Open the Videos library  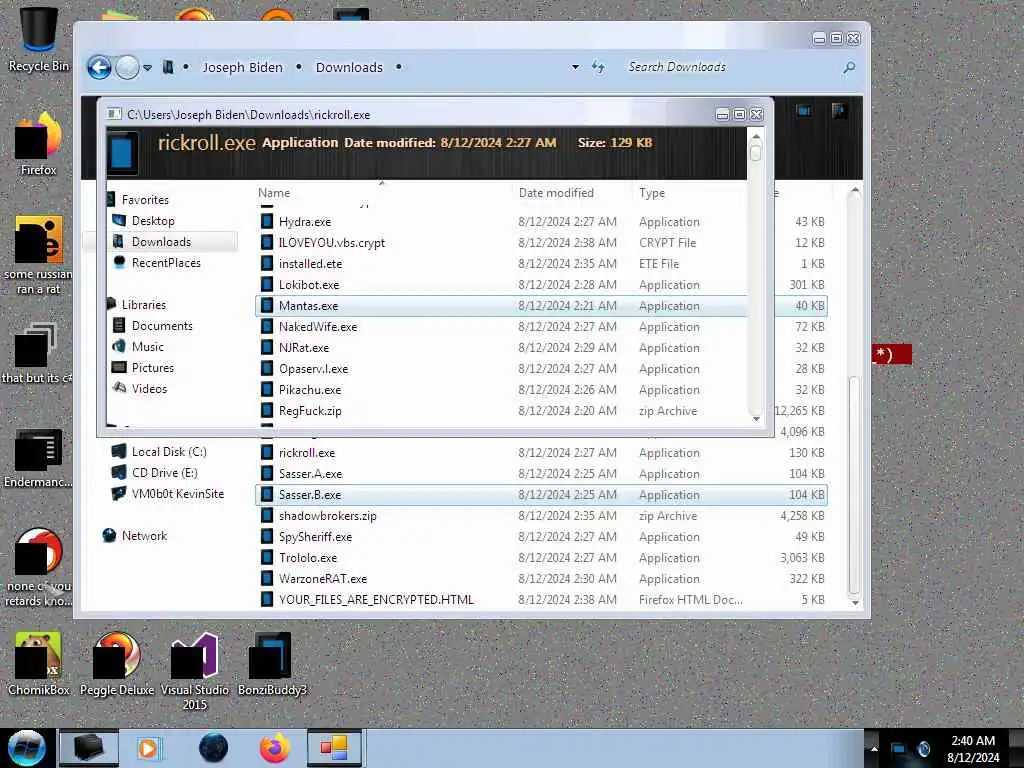tap(150, 389)
